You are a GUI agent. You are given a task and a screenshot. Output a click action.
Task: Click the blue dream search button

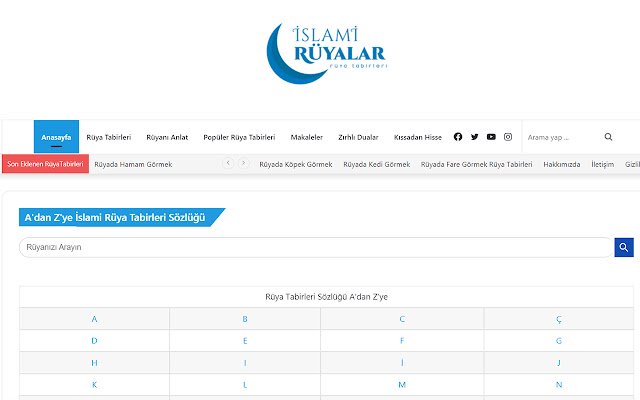(x=624, y=247)
